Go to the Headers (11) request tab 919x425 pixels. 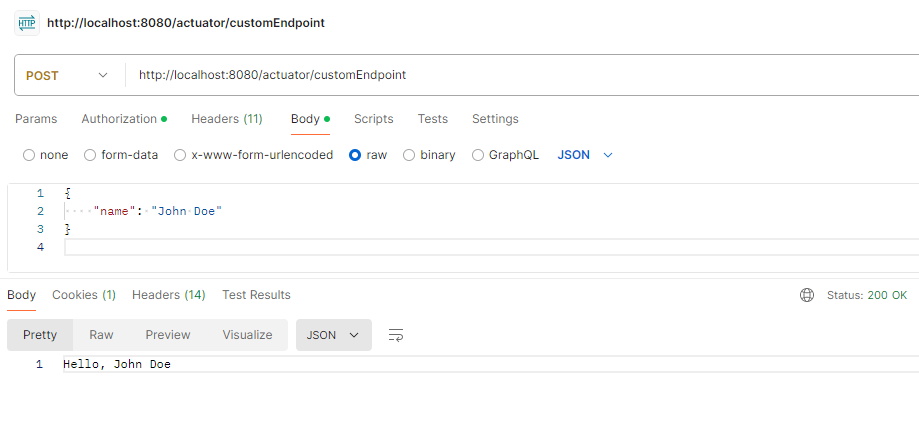227,119
